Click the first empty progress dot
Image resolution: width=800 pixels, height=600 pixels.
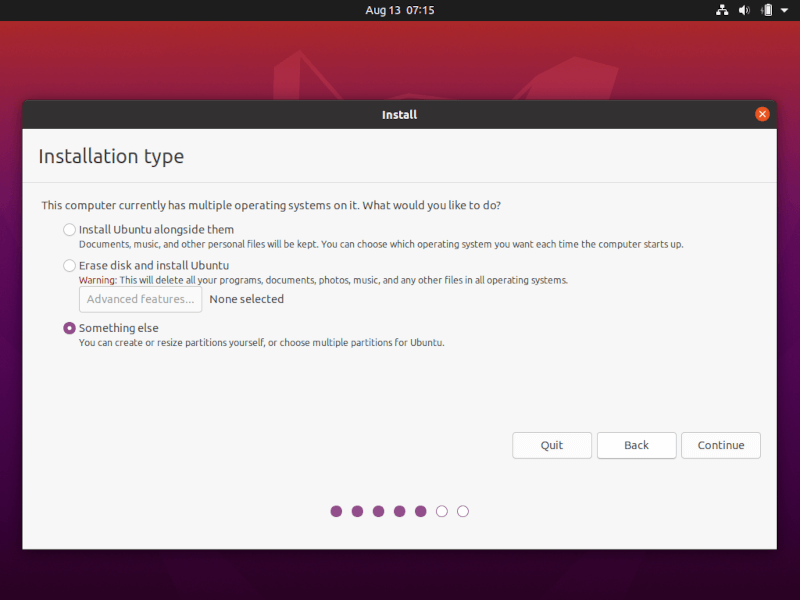pos(442,511)
